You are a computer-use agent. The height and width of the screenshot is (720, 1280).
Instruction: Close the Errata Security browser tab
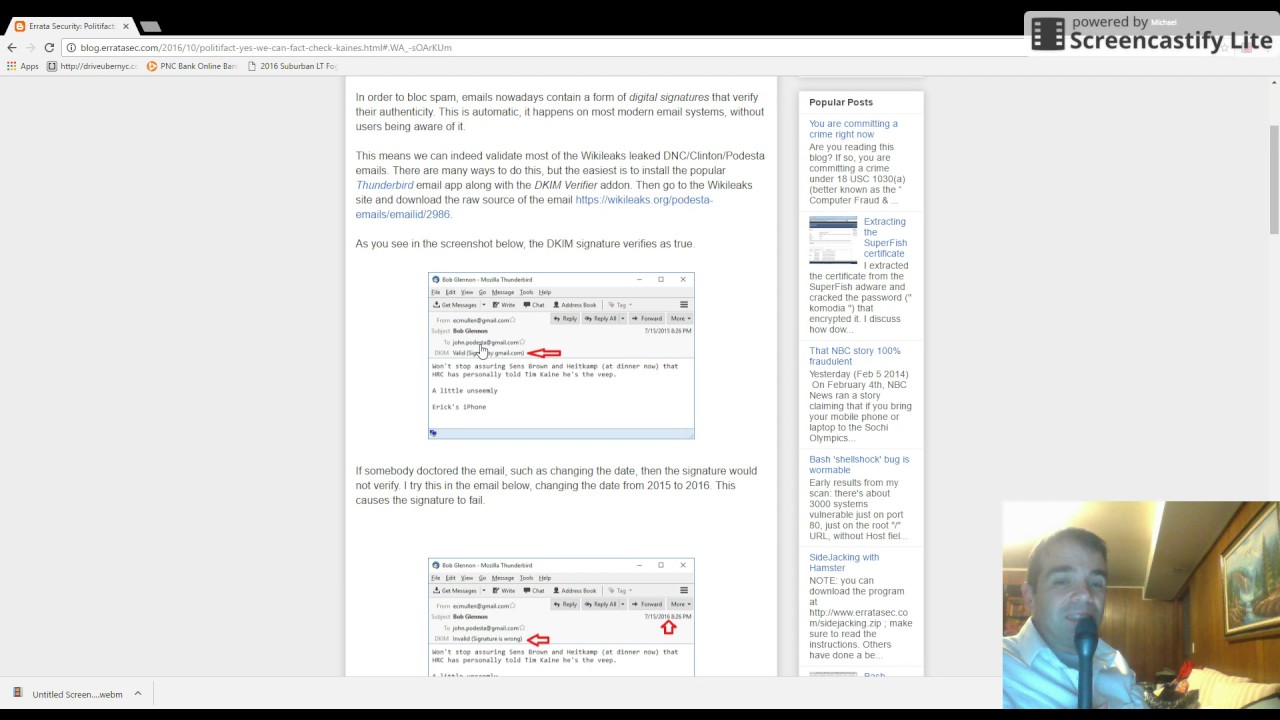click(x=126, y=26)
